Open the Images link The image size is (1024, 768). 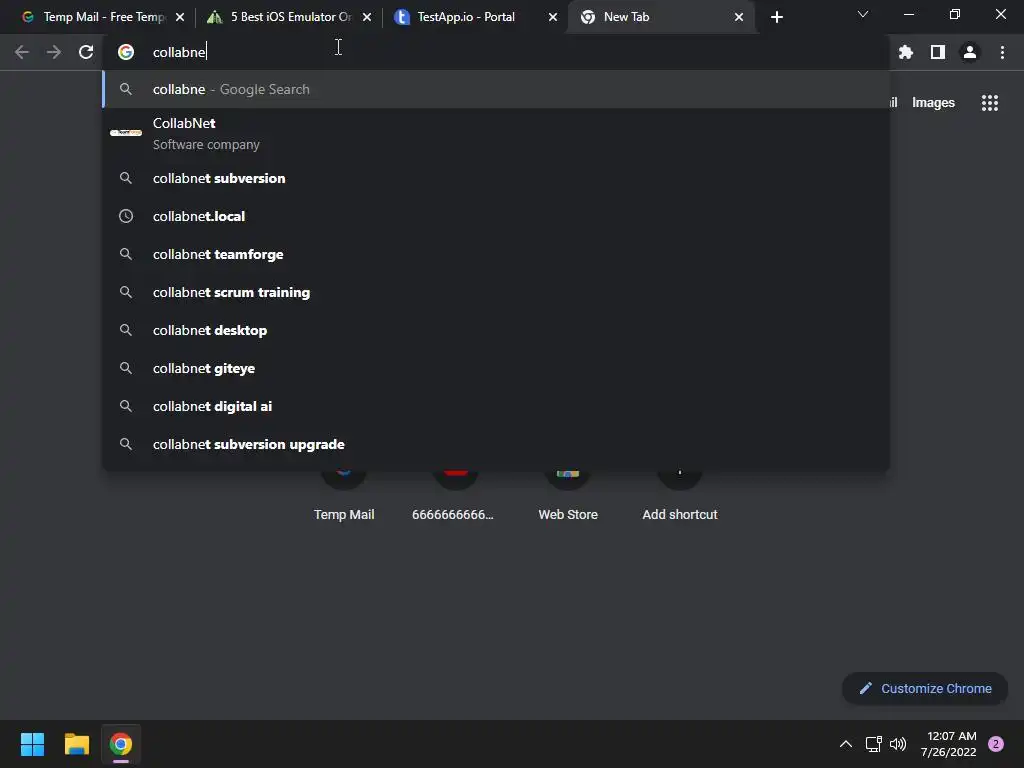[x=933, y=103]
